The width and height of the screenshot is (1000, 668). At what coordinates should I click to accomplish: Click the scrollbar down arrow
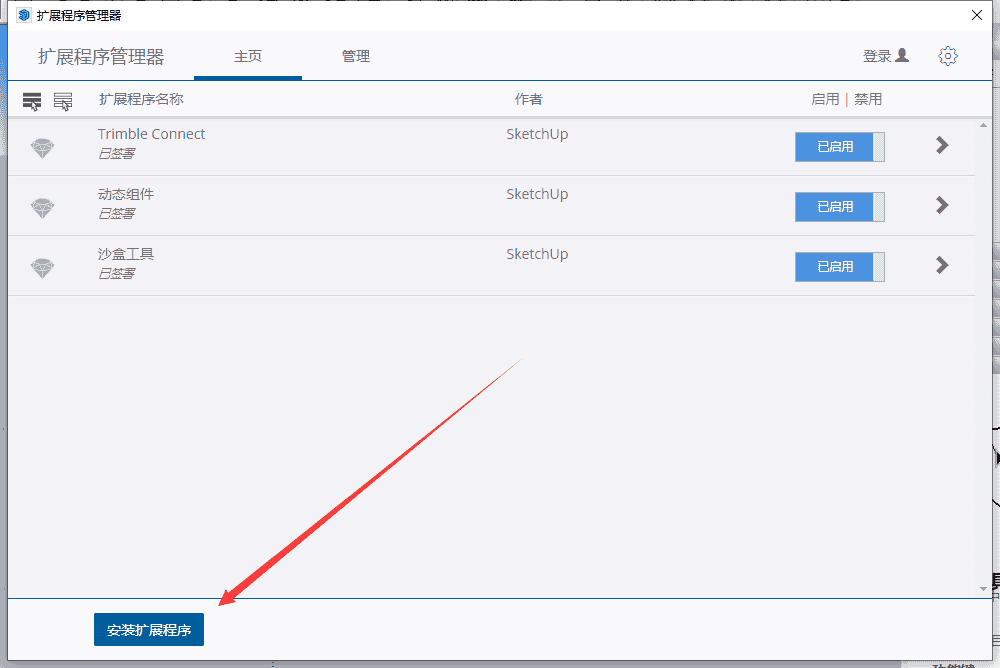tap(983, 589)
